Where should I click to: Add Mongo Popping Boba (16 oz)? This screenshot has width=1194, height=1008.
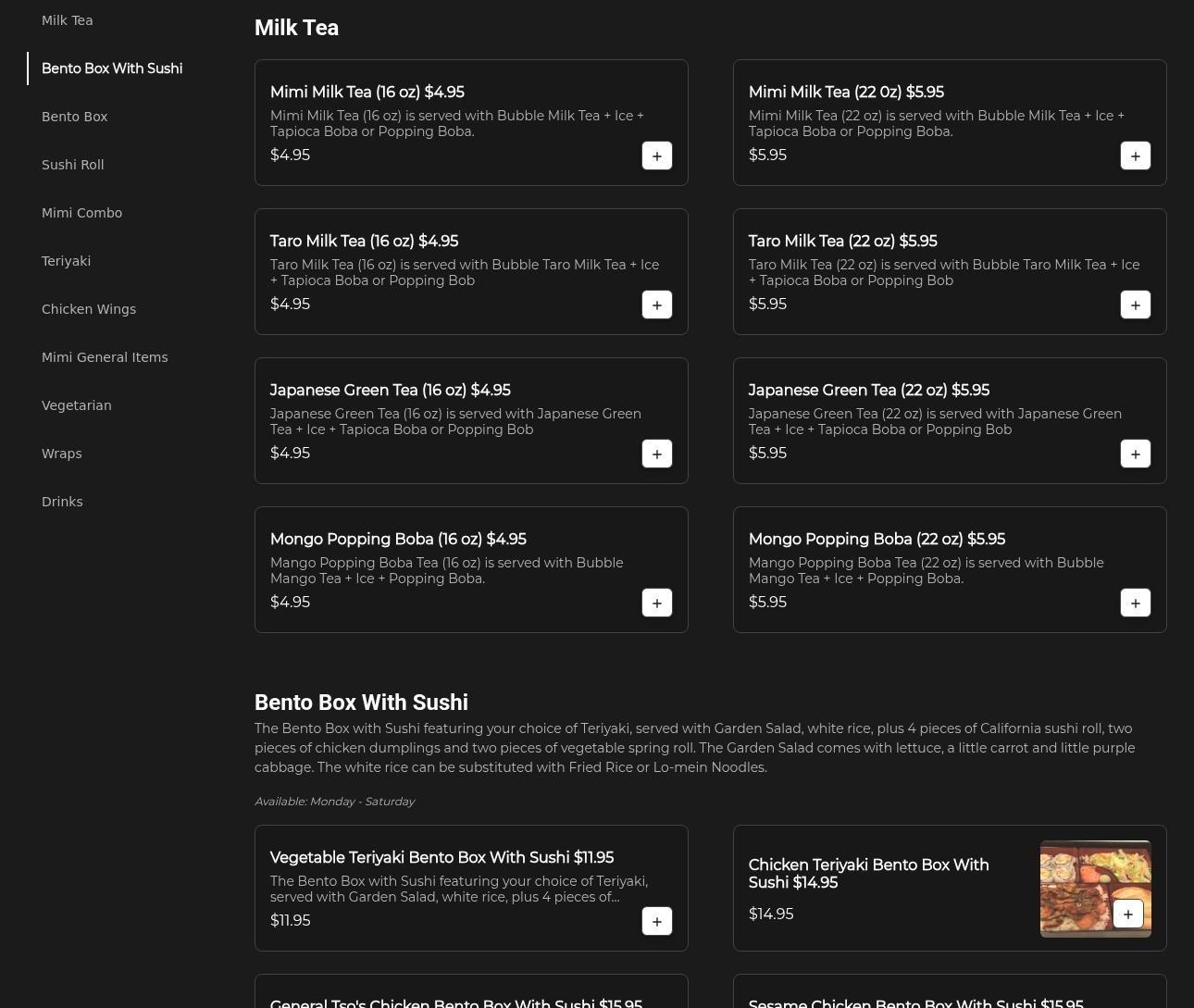tap(656, 603)
